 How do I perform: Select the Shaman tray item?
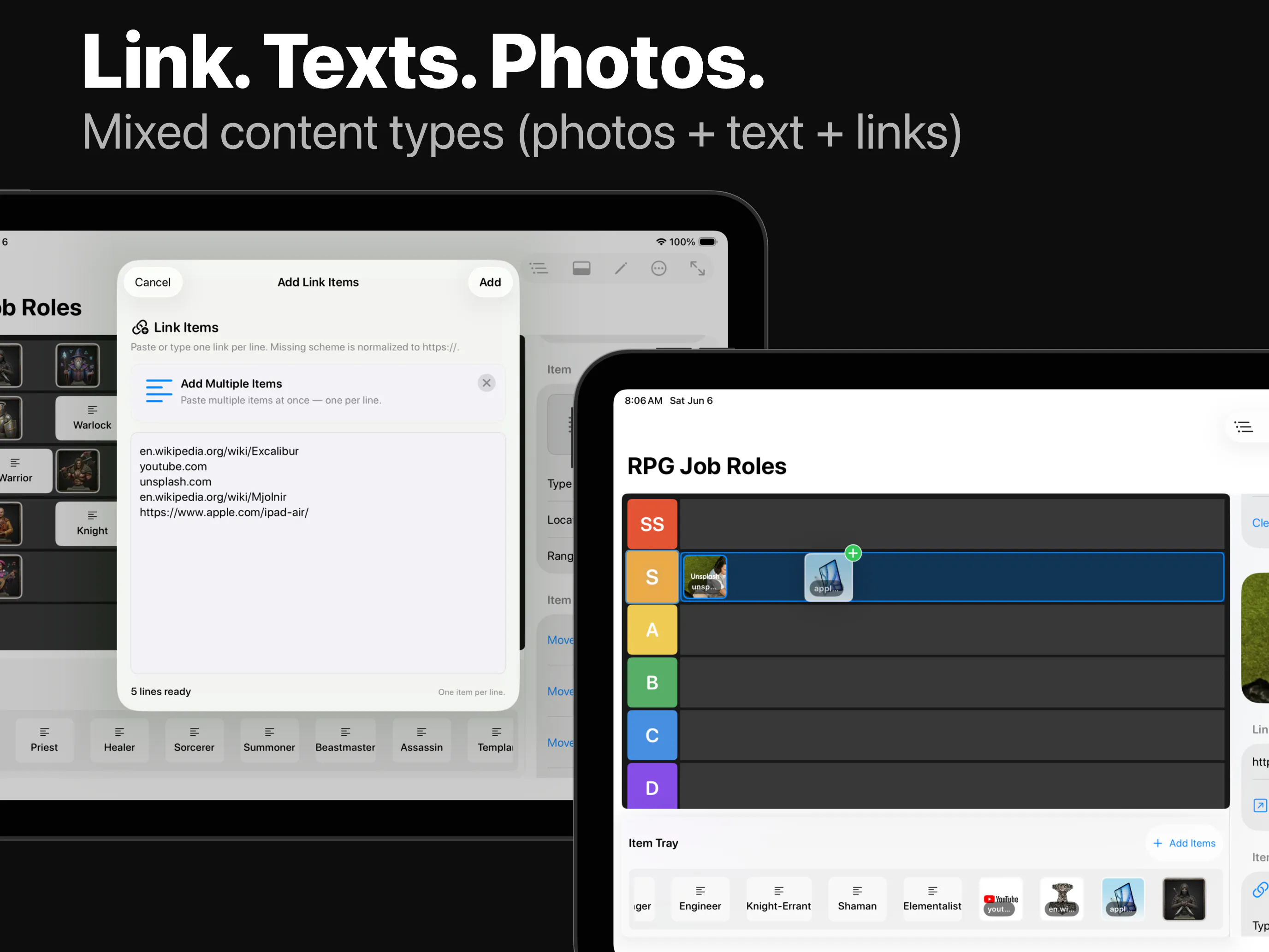(857, 899)
